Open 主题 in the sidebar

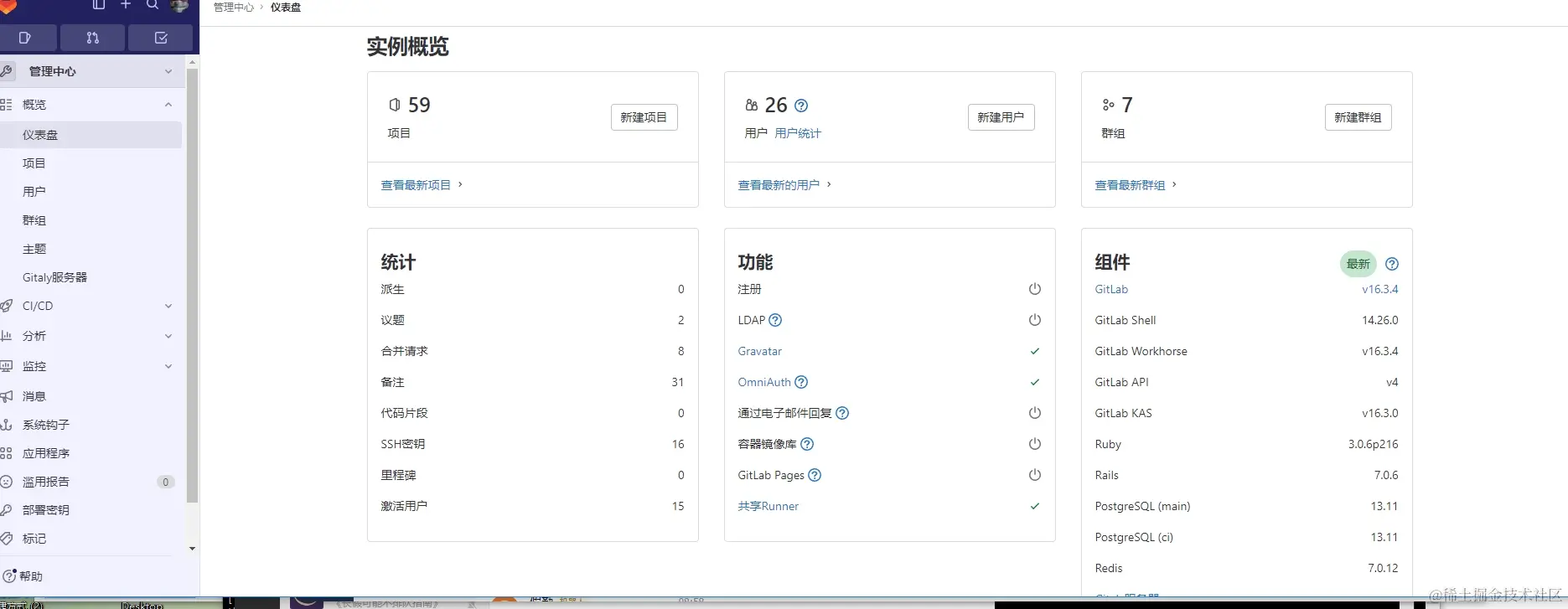[91, 249]
